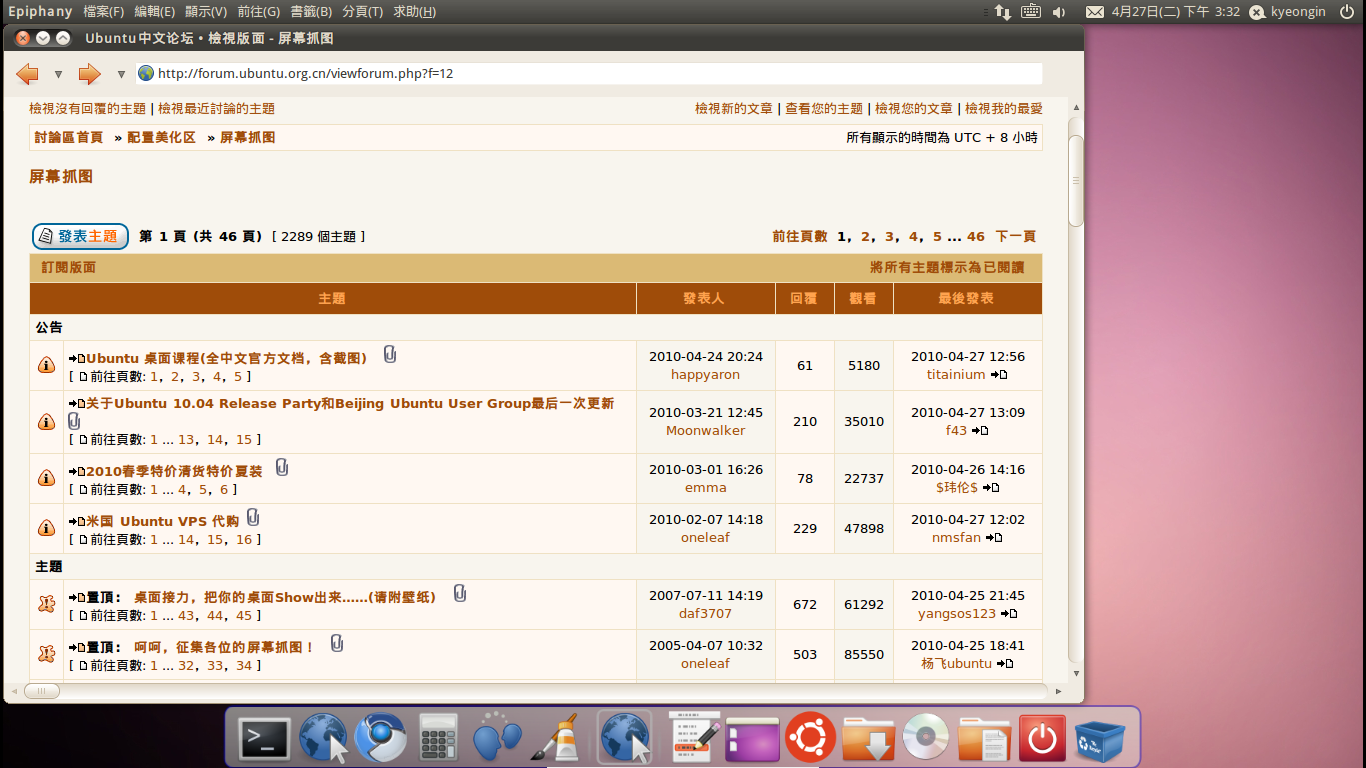Open the mail envelope indicator
This screenshot has height=768, width=1366.
[x=1094, y=12]
